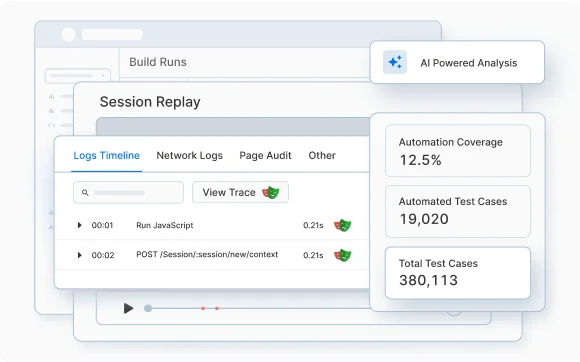Image resolution: width=580 pixels, height=362 pixels.
Task: Click the round avatar in window header
Action: 68,34
